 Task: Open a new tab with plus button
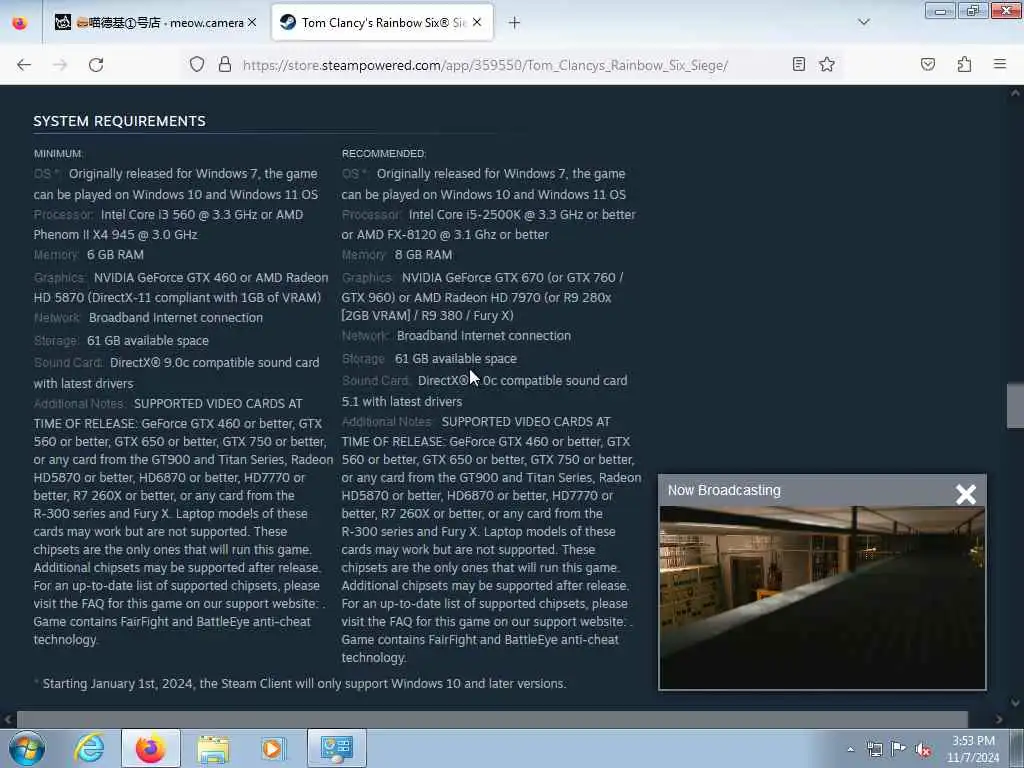(x=515, y=23)
